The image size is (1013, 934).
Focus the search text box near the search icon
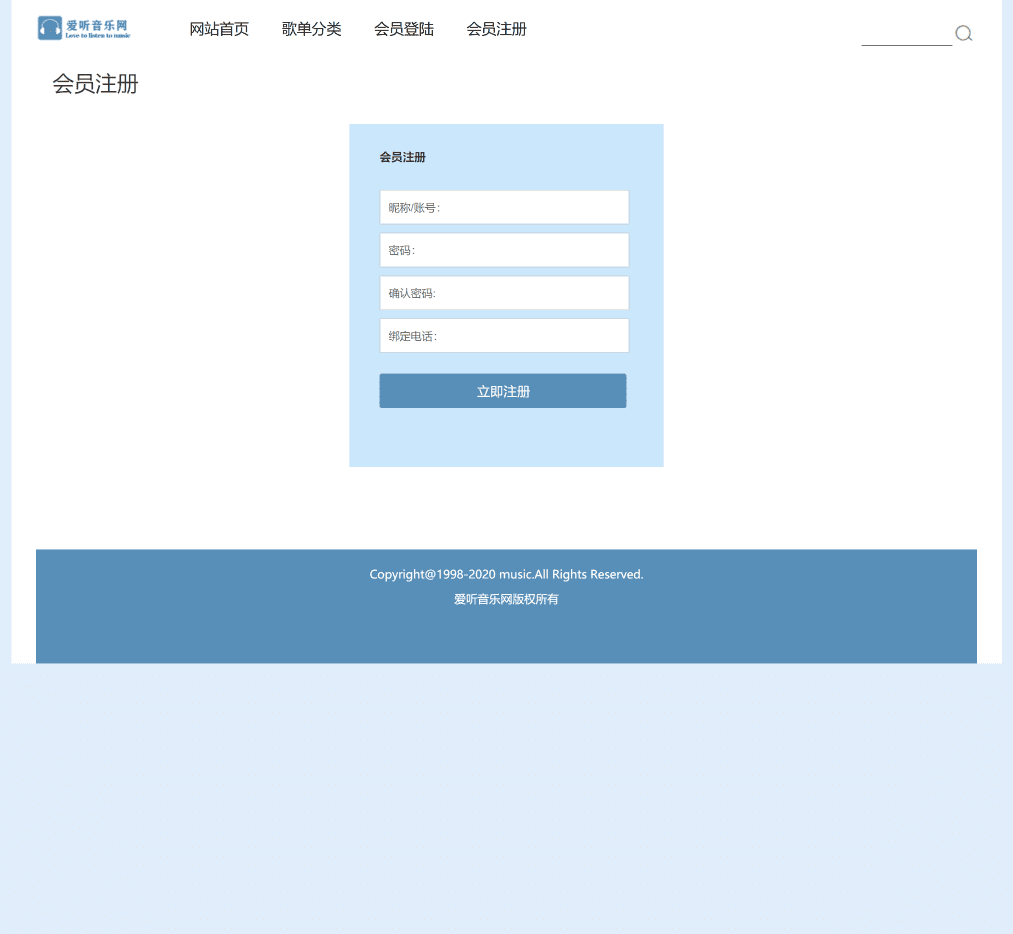pos(905,40)
